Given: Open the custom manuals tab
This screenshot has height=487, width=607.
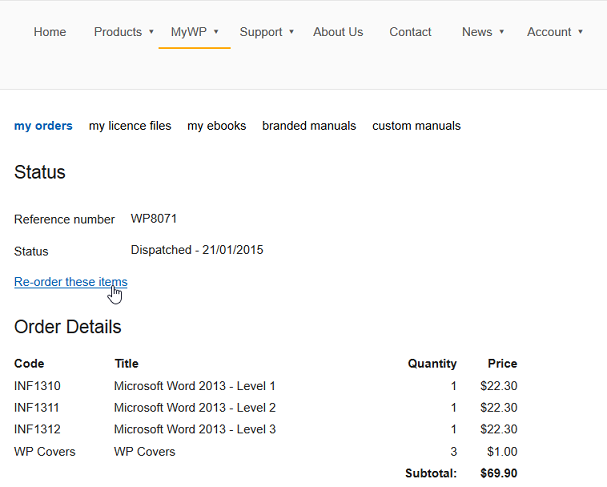Looking at the screenshot, I should [417, 126].
